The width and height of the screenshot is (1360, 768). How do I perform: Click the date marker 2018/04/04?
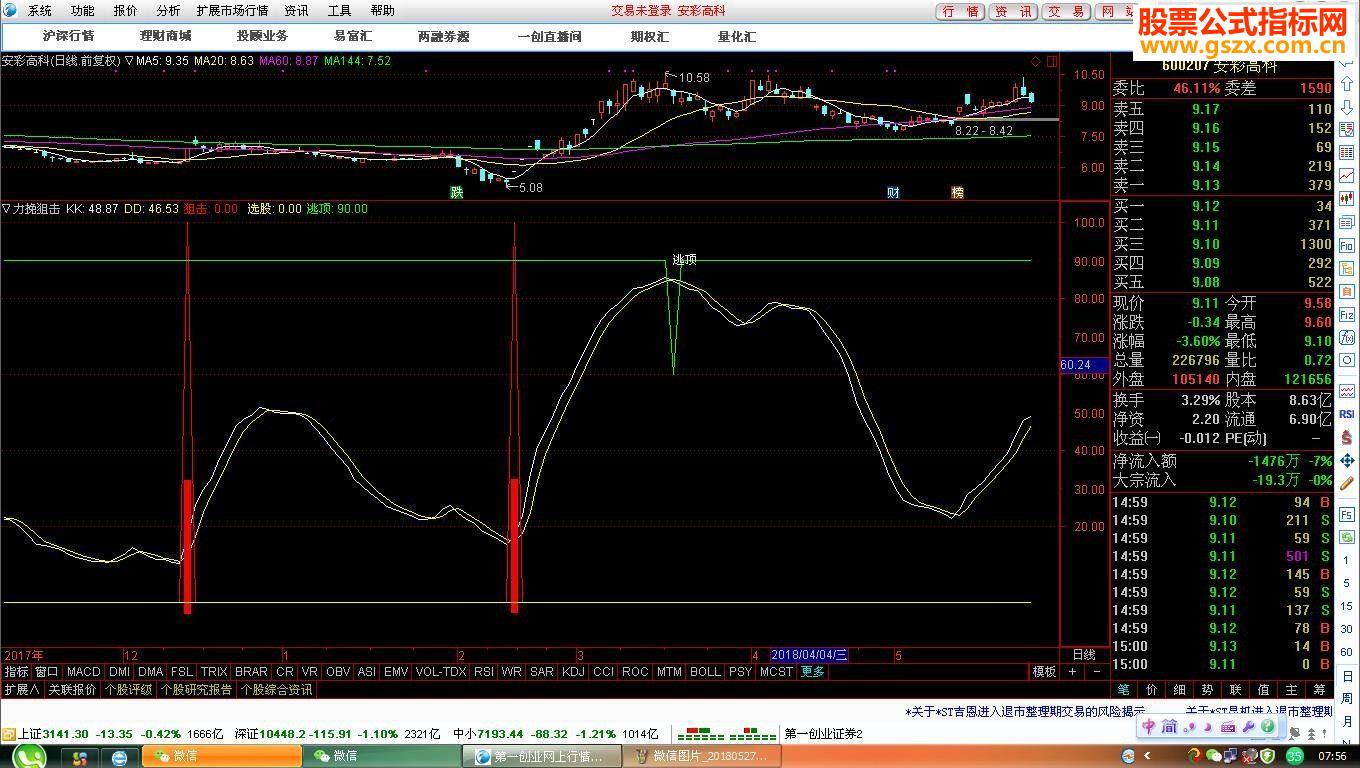click(x=811, y=655)
